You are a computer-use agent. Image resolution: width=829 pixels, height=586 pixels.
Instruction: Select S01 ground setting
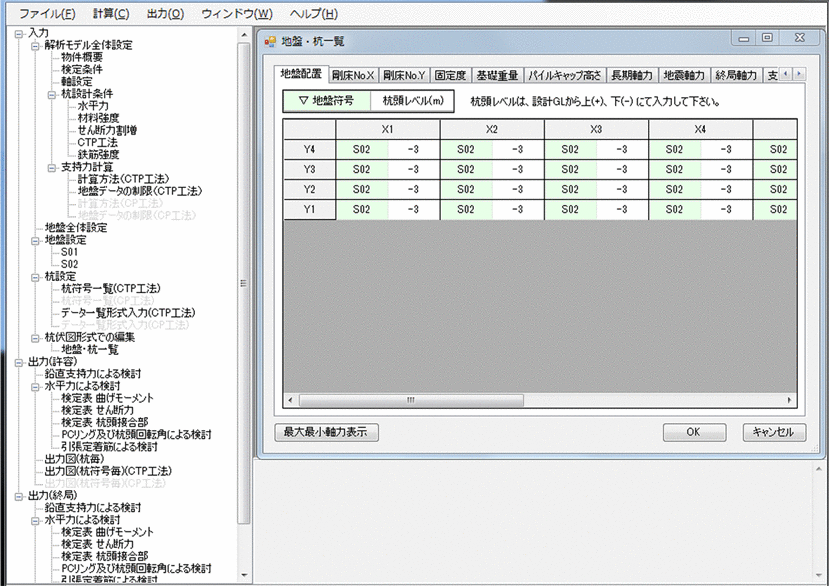69,252
